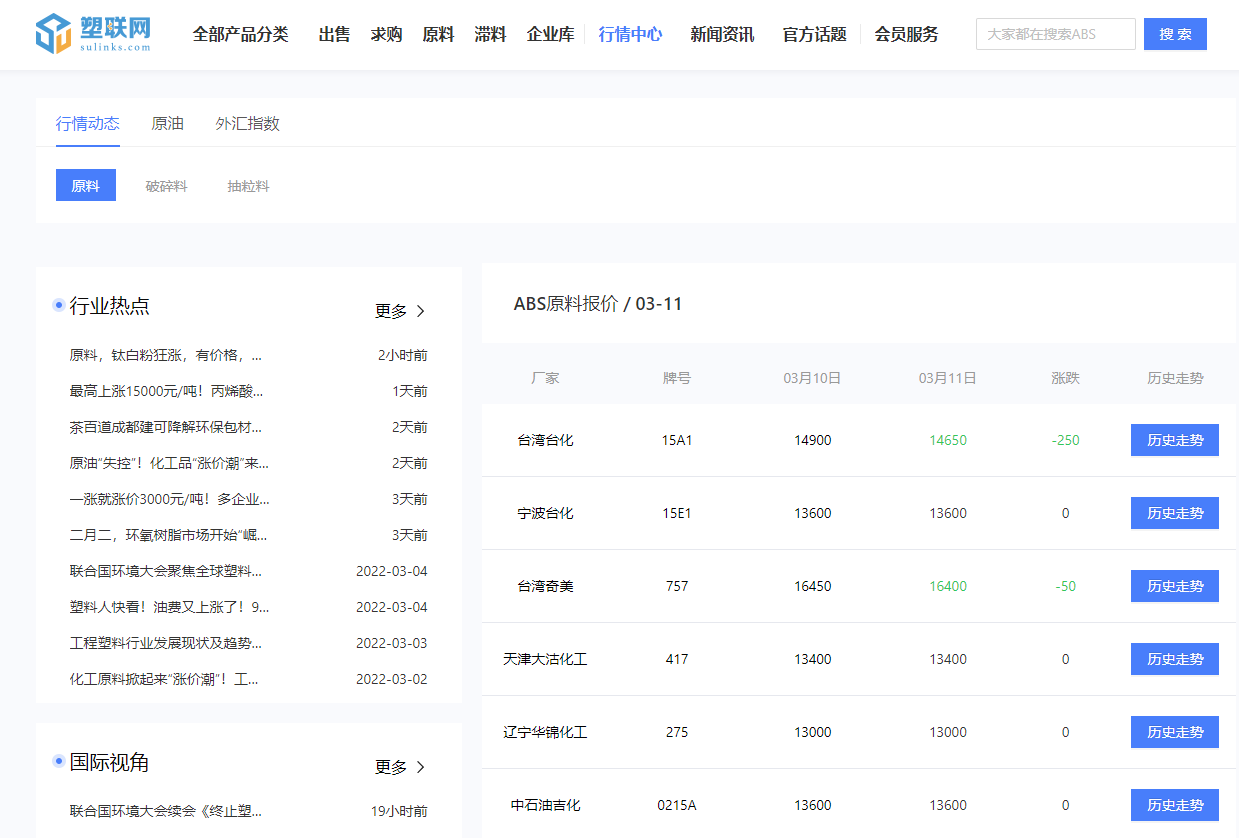This screenshot has height=838, width=1239.
Task: Open the news item 原料，钛白粉狂涨，有价格
Action: pos(166,355)
